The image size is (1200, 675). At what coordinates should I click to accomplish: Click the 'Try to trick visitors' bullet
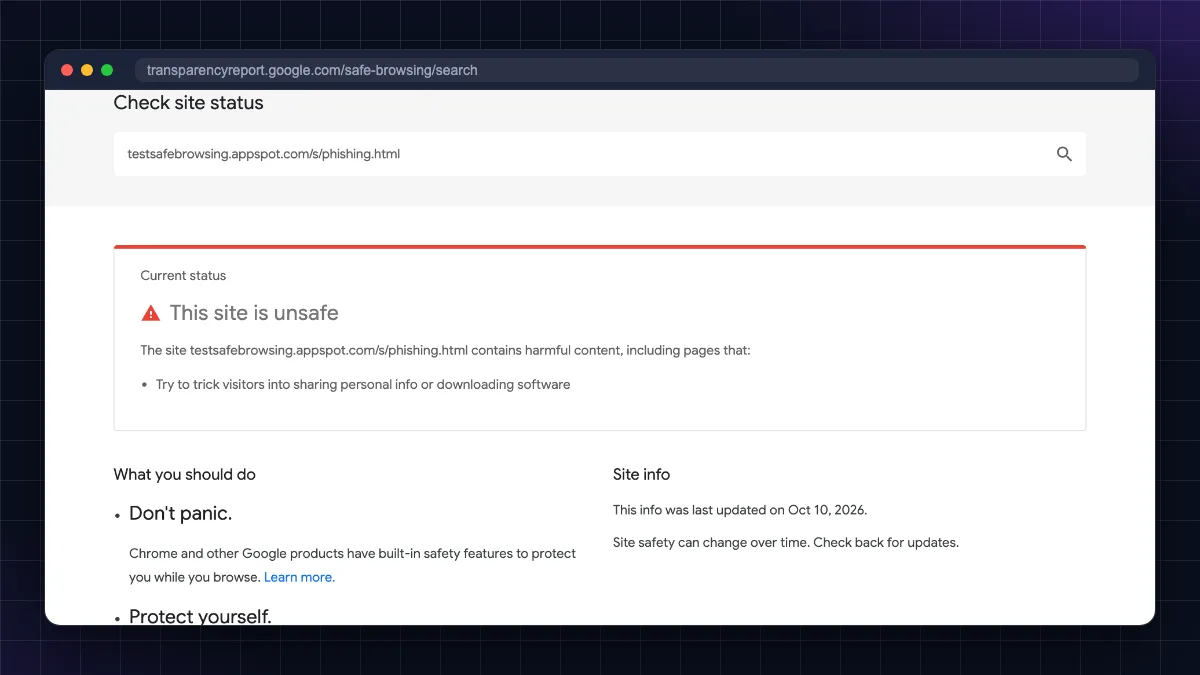[x=363, y=384]
